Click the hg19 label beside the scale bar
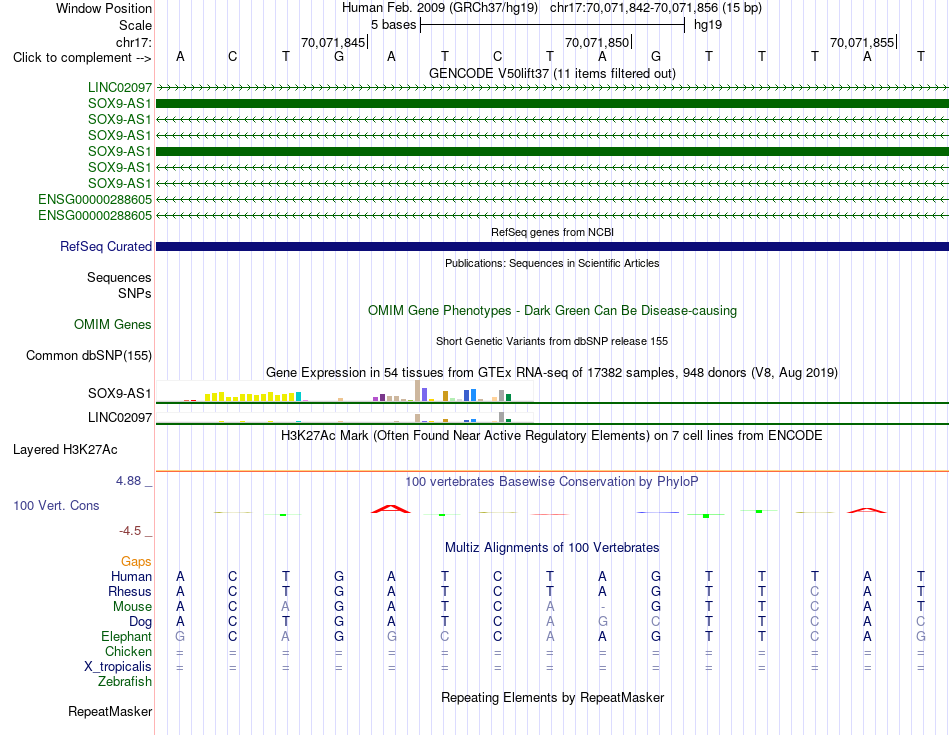Screen dimensions: 950x735 coord(708,25)
